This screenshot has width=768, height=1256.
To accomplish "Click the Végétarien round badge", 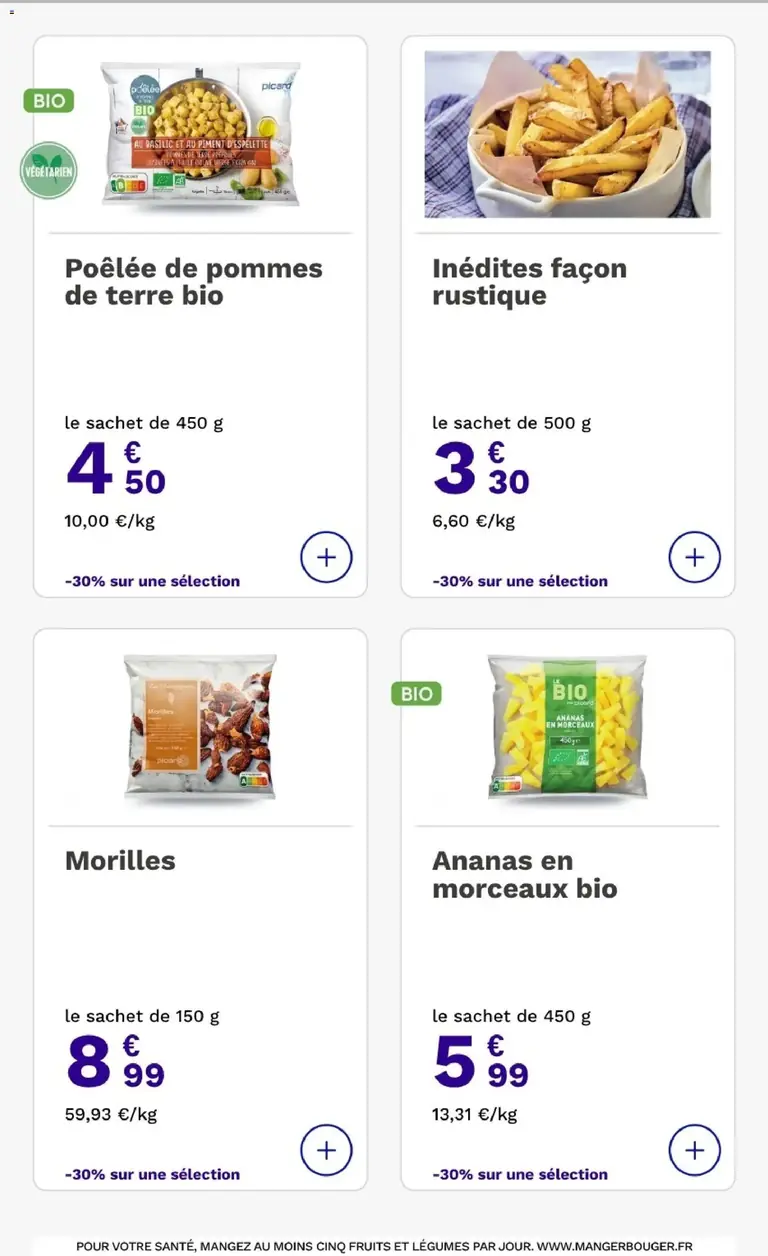I will point(49,171).
